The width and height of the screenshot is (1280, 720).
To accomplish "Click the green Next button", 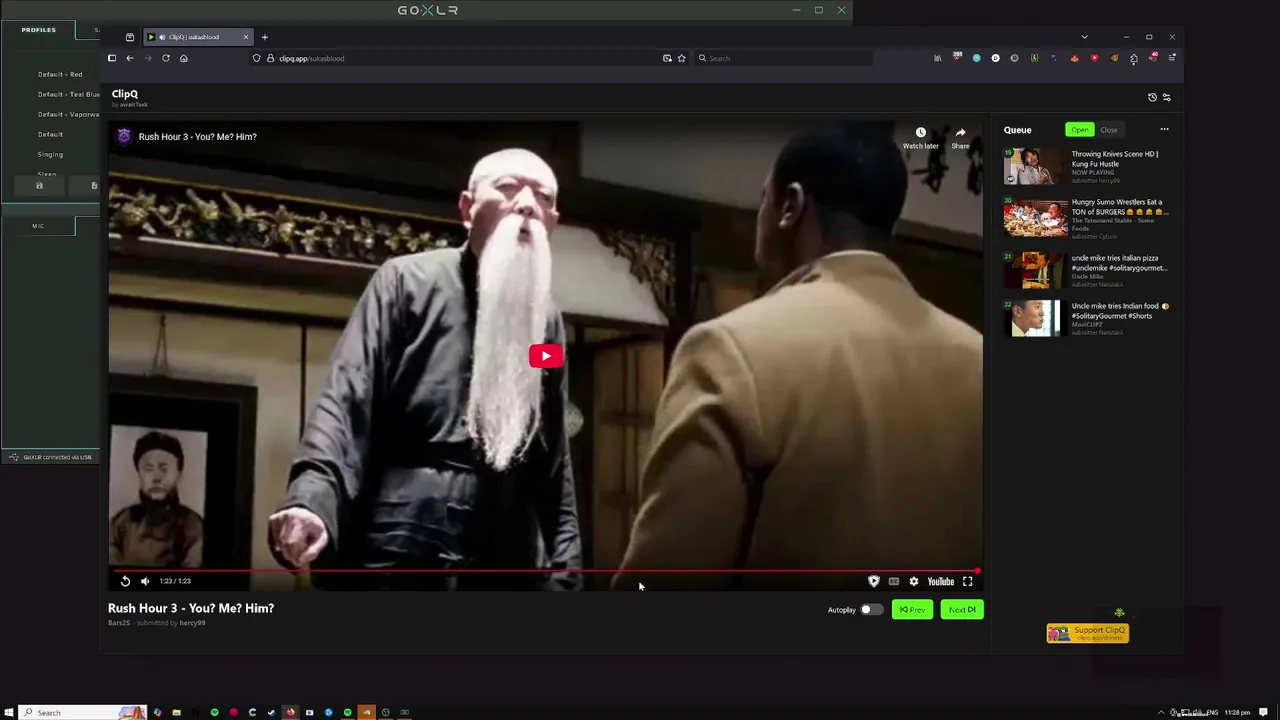I will point(962,609).
